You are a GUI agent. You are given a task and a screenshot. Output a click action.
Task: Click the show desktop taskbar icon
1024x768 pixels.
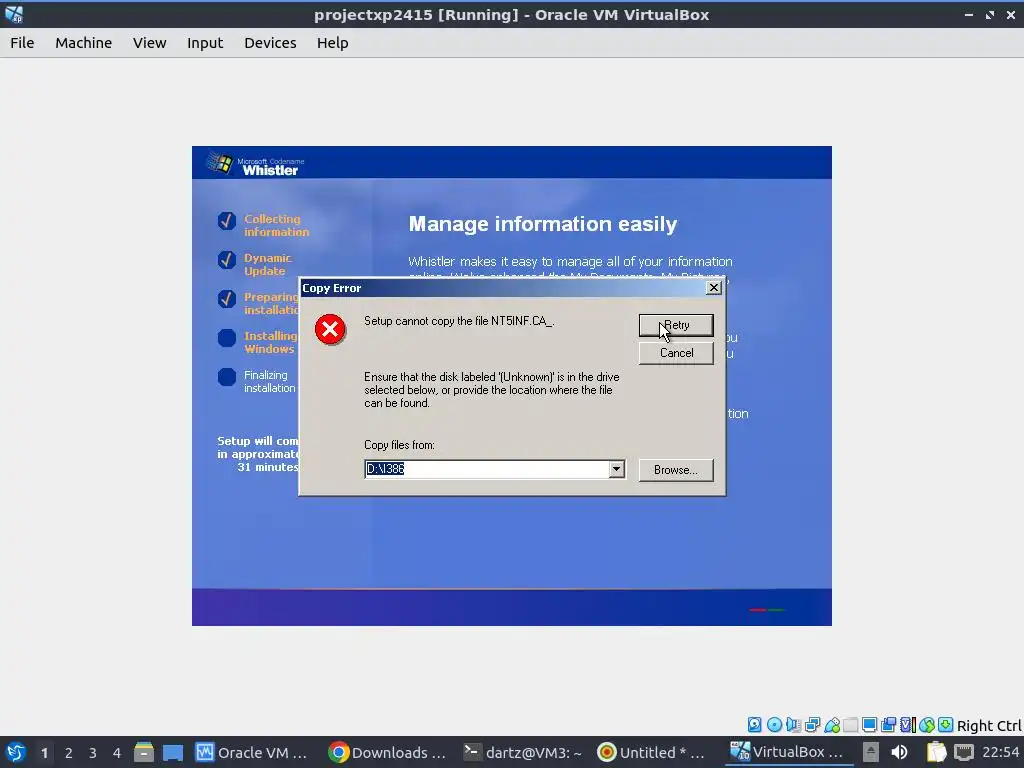[173, 752]
